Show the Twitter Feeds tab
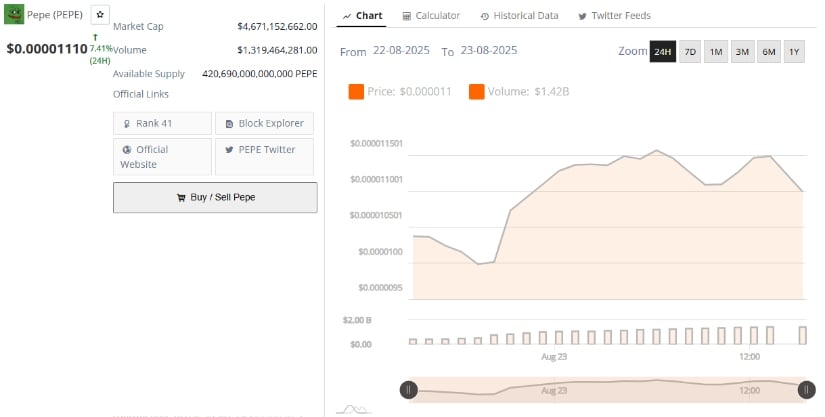Viewport: 825px width, 417px height. click(615, 16)
